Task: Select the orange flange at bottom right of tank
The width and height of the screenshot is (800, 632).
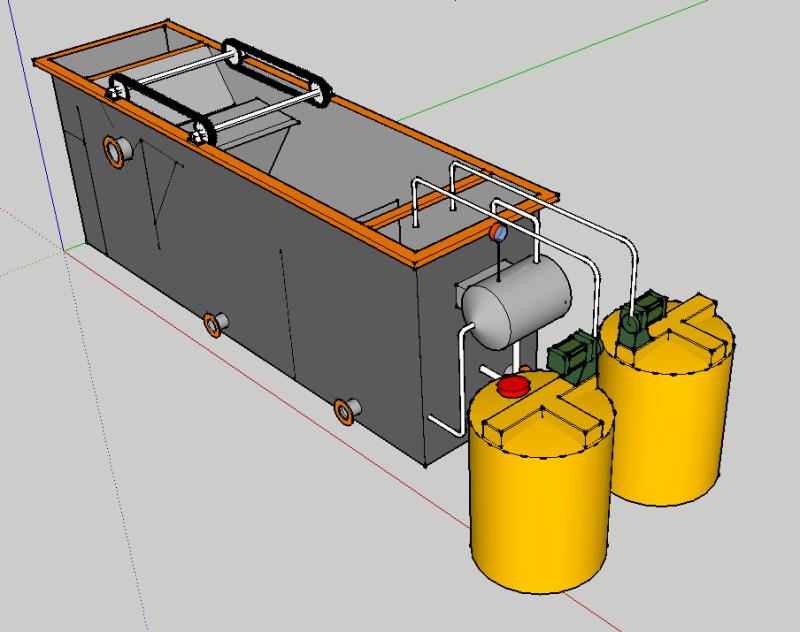Action: (x=346, y=410)
